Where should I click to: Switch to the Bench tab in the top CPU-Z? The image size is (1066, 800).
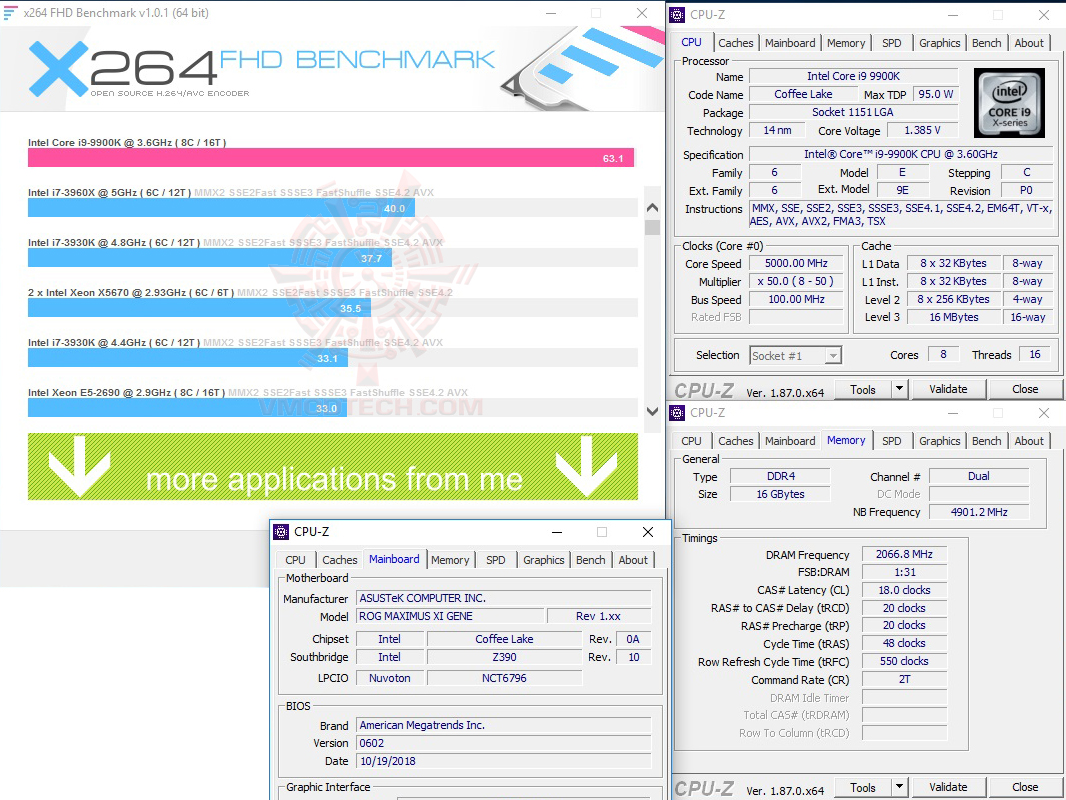tap(986, 43)
